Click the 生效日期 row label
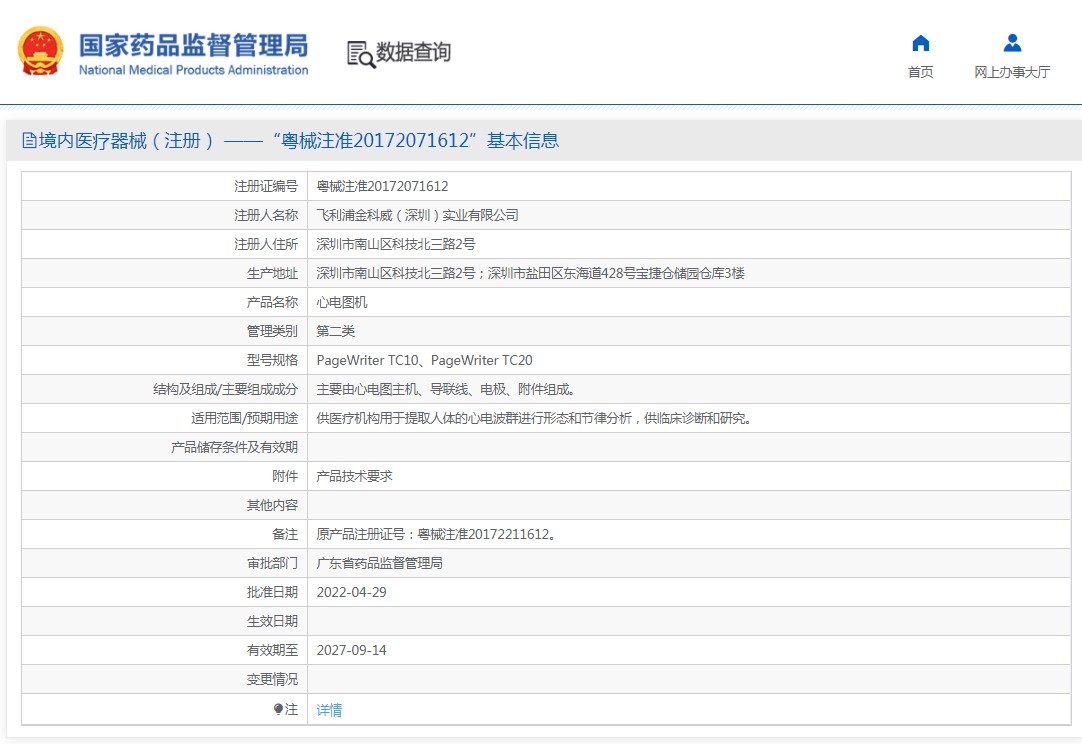The width and height of the screenshot is (1082, 744). pos(273,621)
